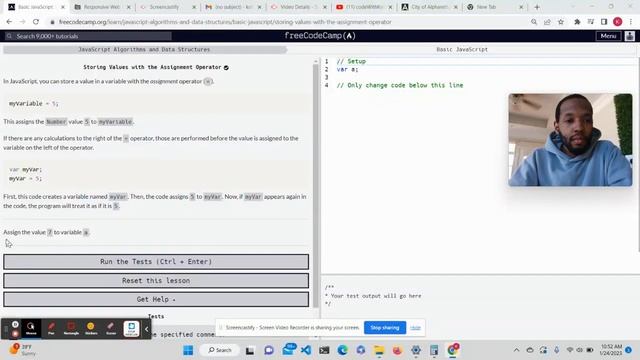This screenshot has height=360, width=640.
Task: Open the Basic JavaScript breadcrumb
Action: coord(462,49)
